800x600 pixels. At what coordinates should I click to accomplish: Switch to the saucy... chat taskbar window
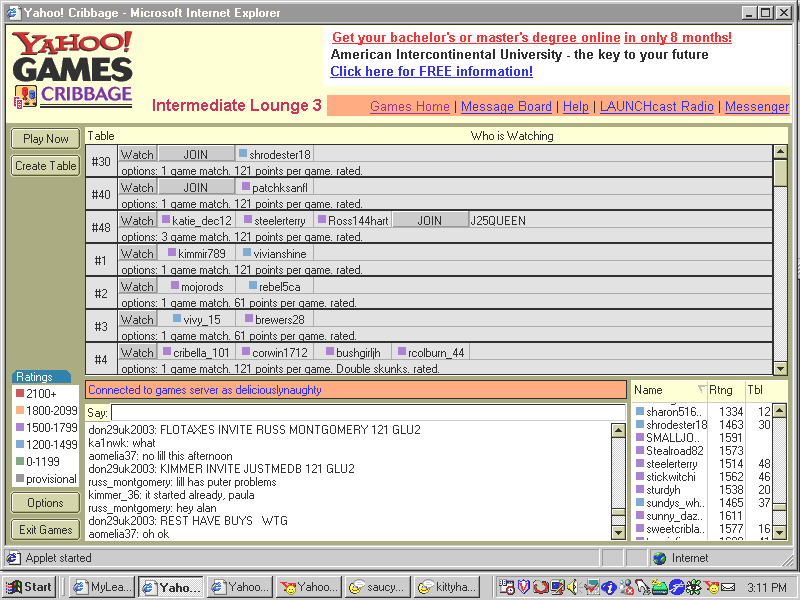[378, 587]
